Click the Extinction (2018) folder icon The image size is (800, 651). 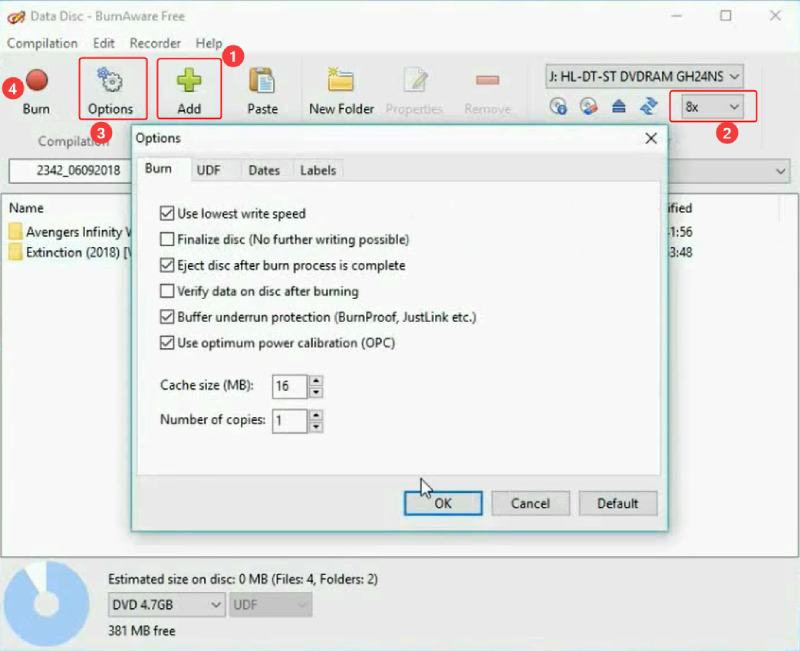(15, 252)
